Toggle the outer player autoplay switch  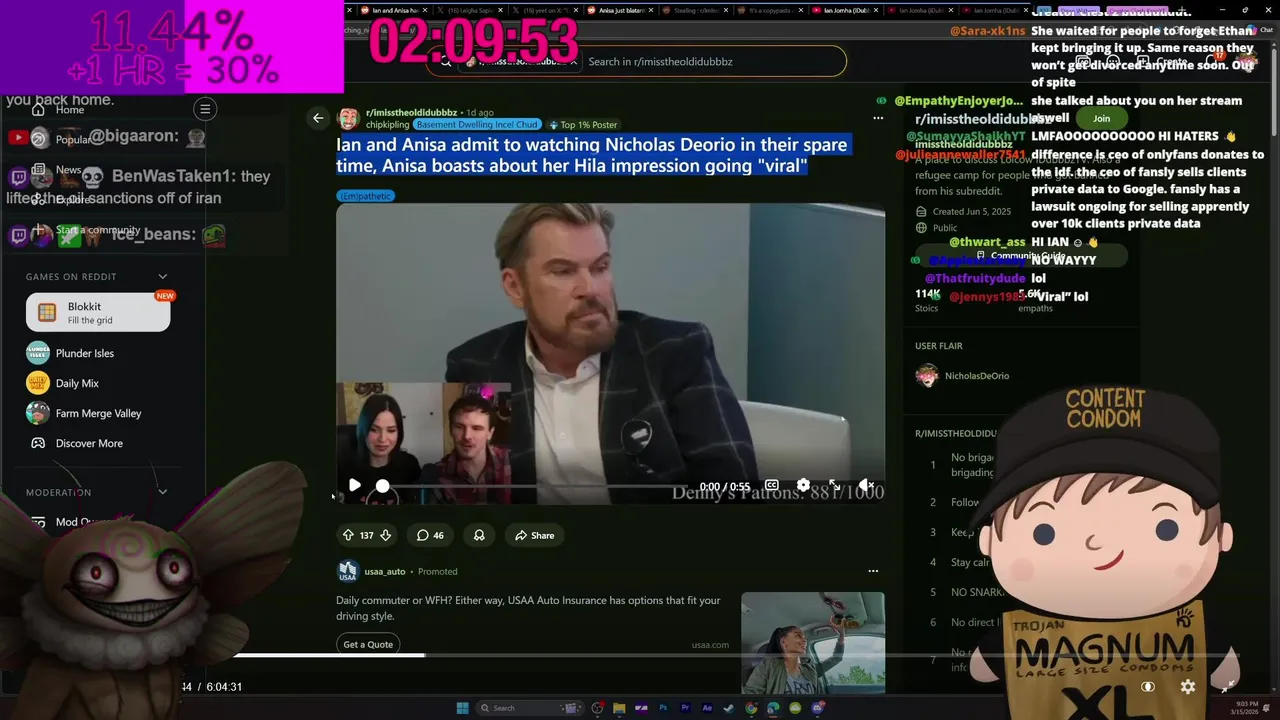pos(1148,687)
